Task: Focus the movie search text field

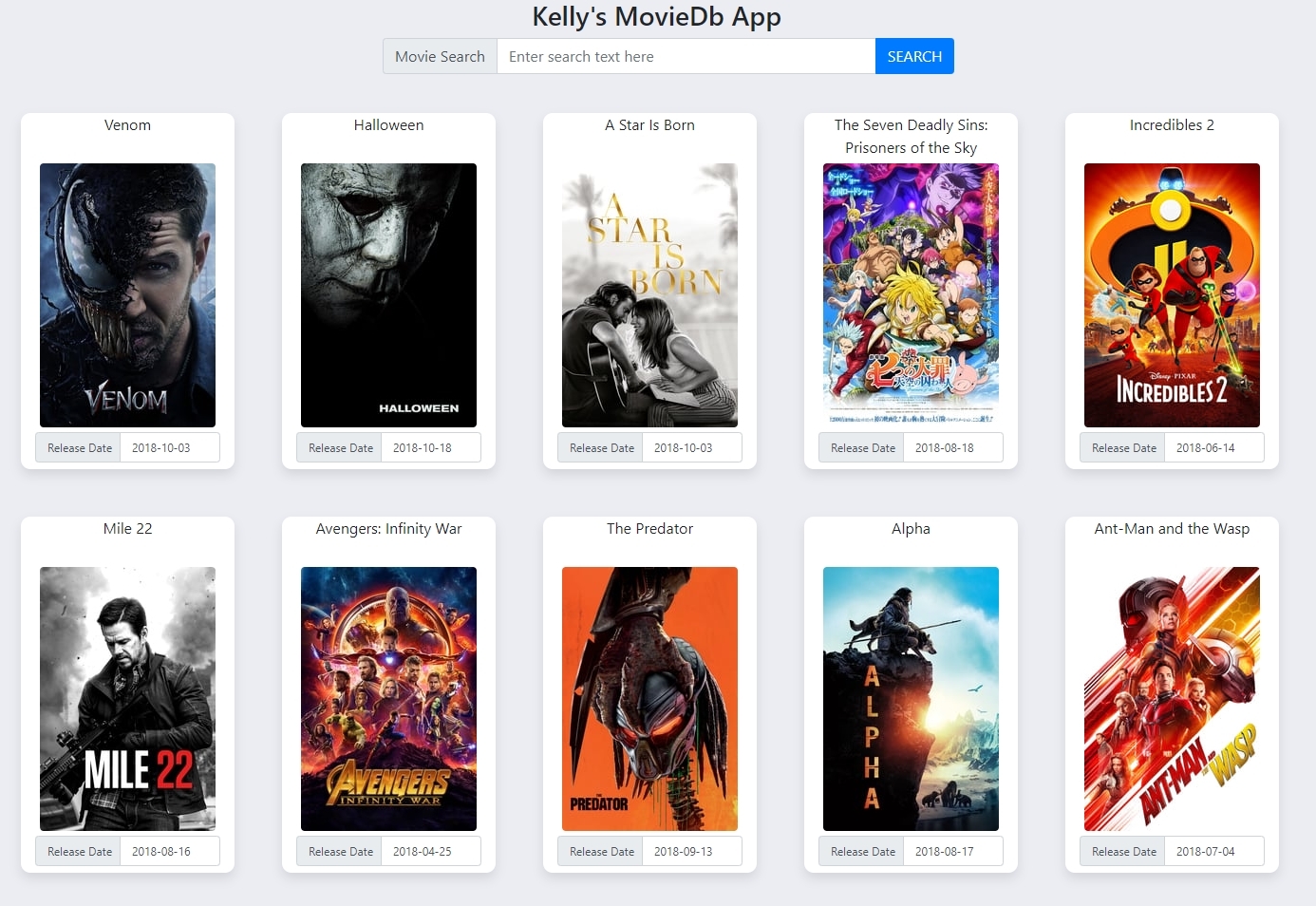Action: (686, 56)
